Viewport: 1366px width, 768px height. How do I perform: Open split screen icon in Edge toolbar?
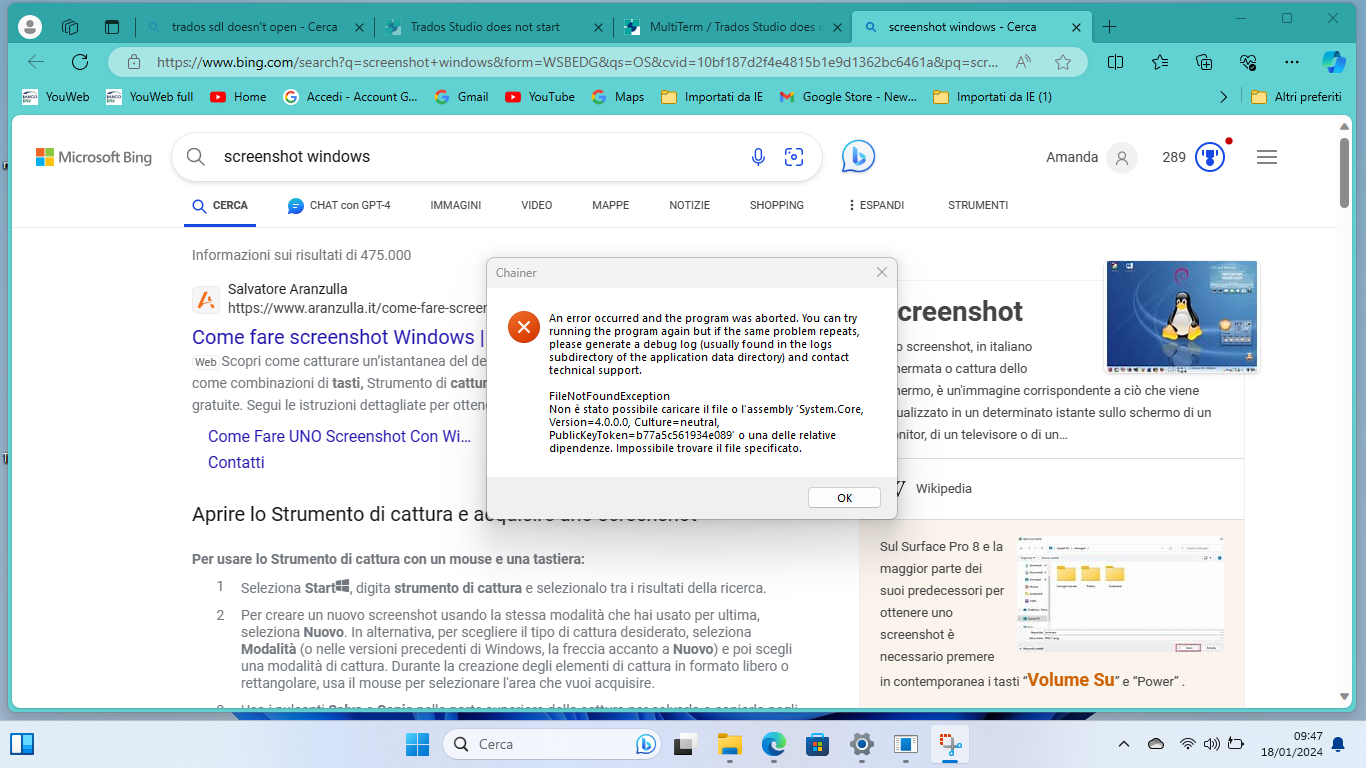(1116, 62)
